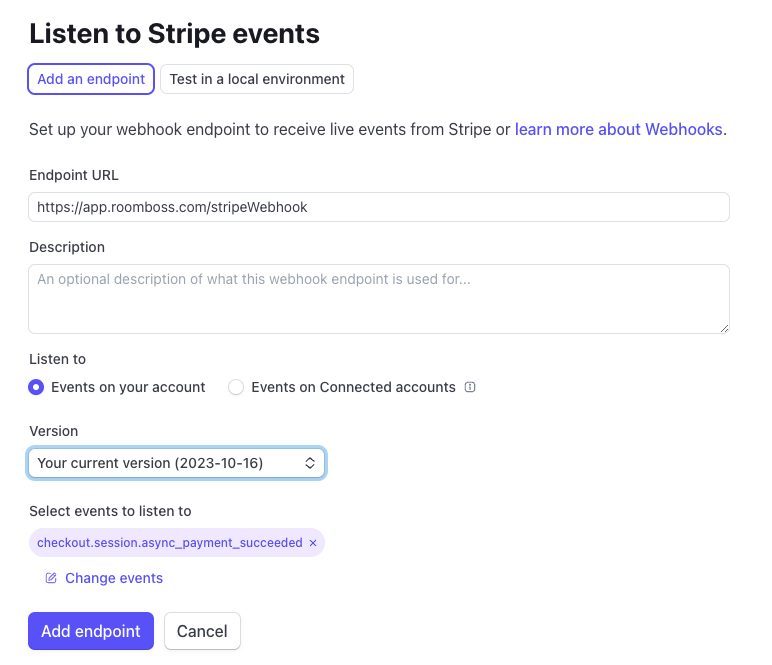
Task: Click the resize handle of the Description box
Action: pyautogui.click(x=724, y=327)
